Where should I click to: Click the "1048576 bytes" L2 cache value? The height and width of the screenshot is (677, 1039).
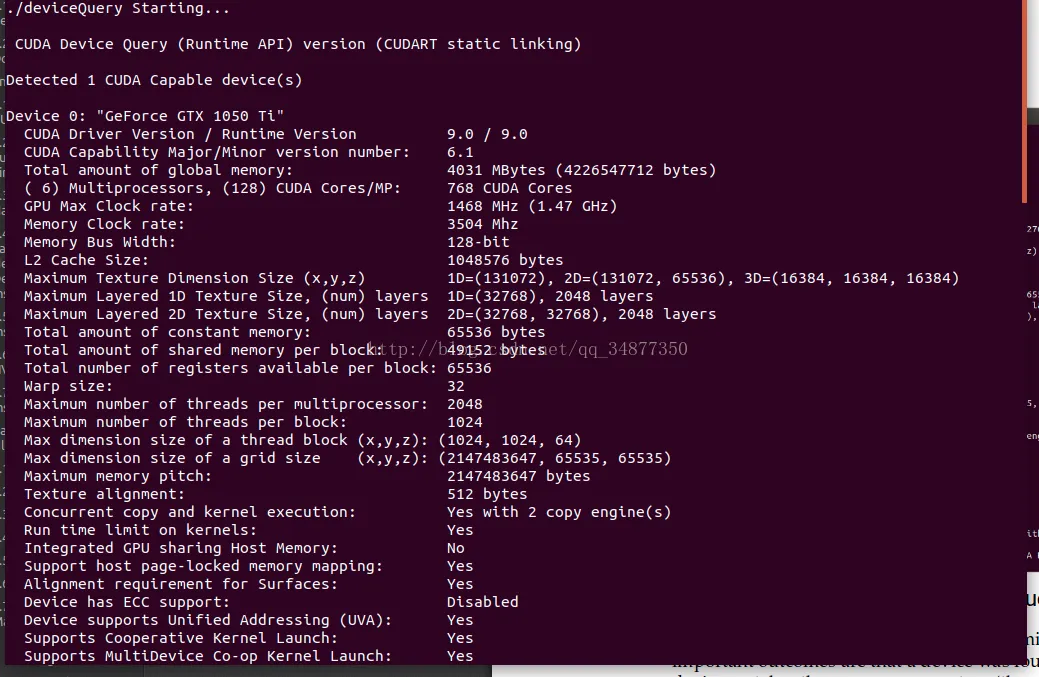(505, 260)
